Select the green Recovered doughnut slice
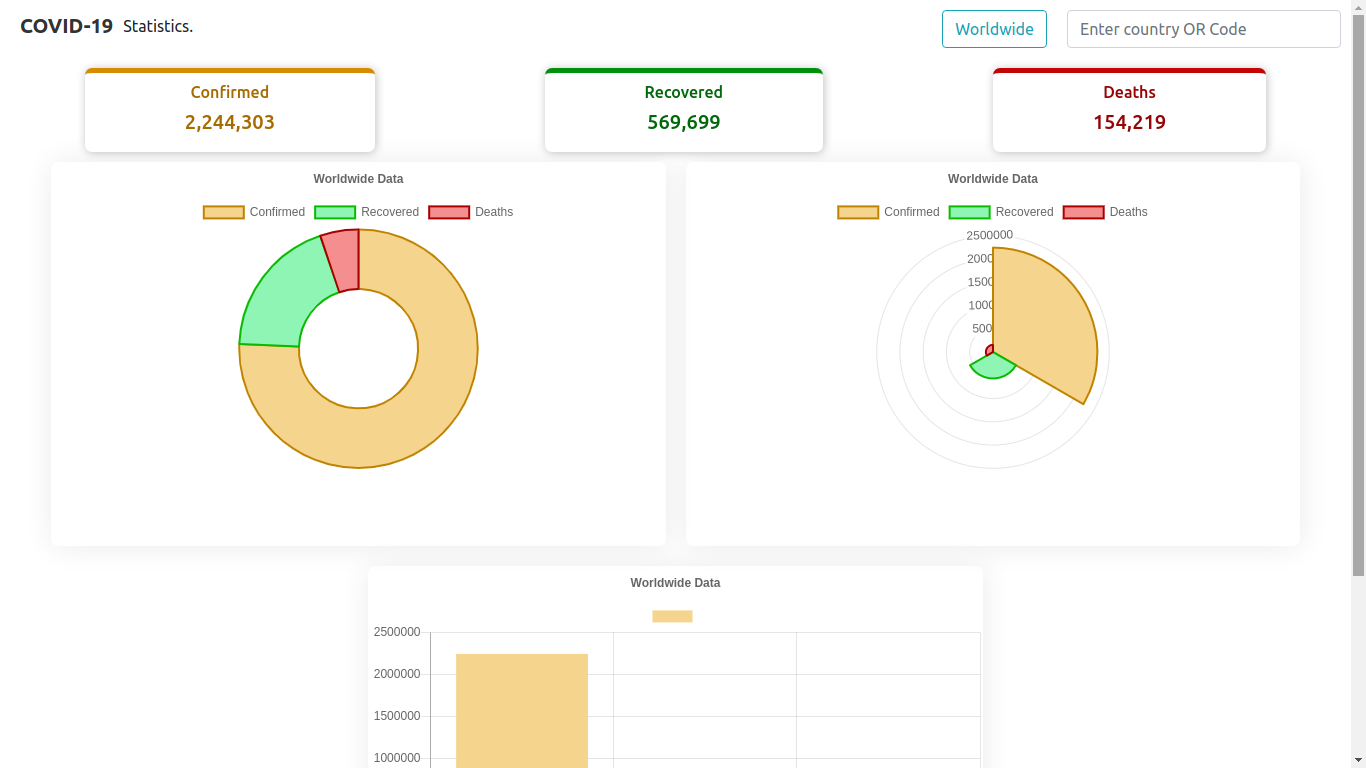1366x768 pixels. click(283, 300)
